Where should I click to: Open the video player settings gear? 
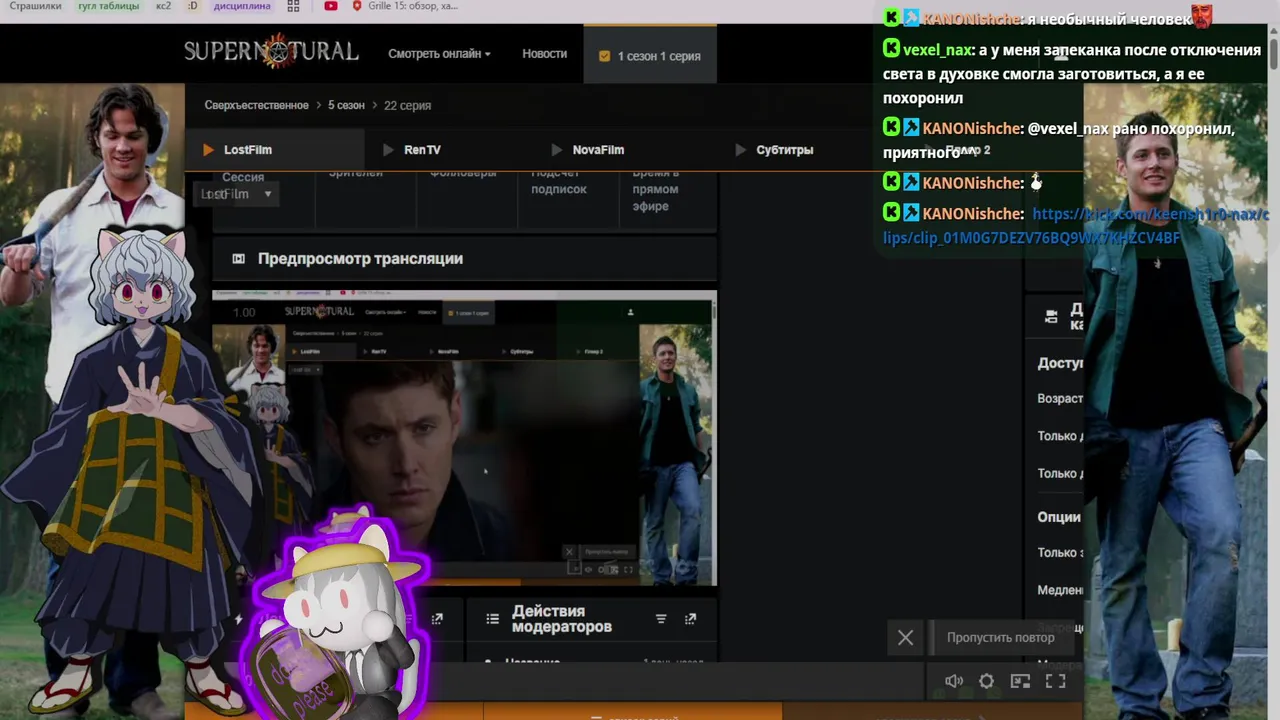tap(987, 681)
